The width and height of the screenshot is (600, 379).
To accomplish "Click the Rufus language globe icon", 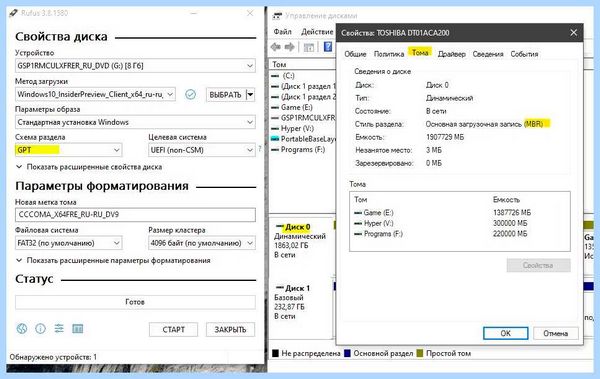I will pos(22,328).
